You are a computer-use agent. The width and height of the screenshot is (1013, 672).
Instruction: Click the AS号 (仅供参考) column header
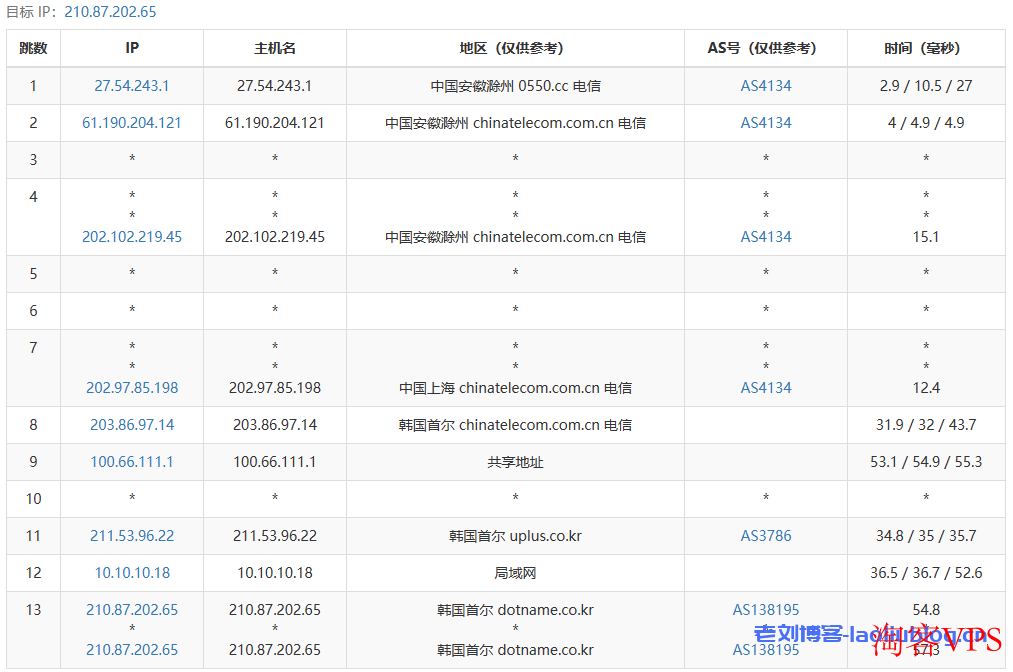(766, 48)
